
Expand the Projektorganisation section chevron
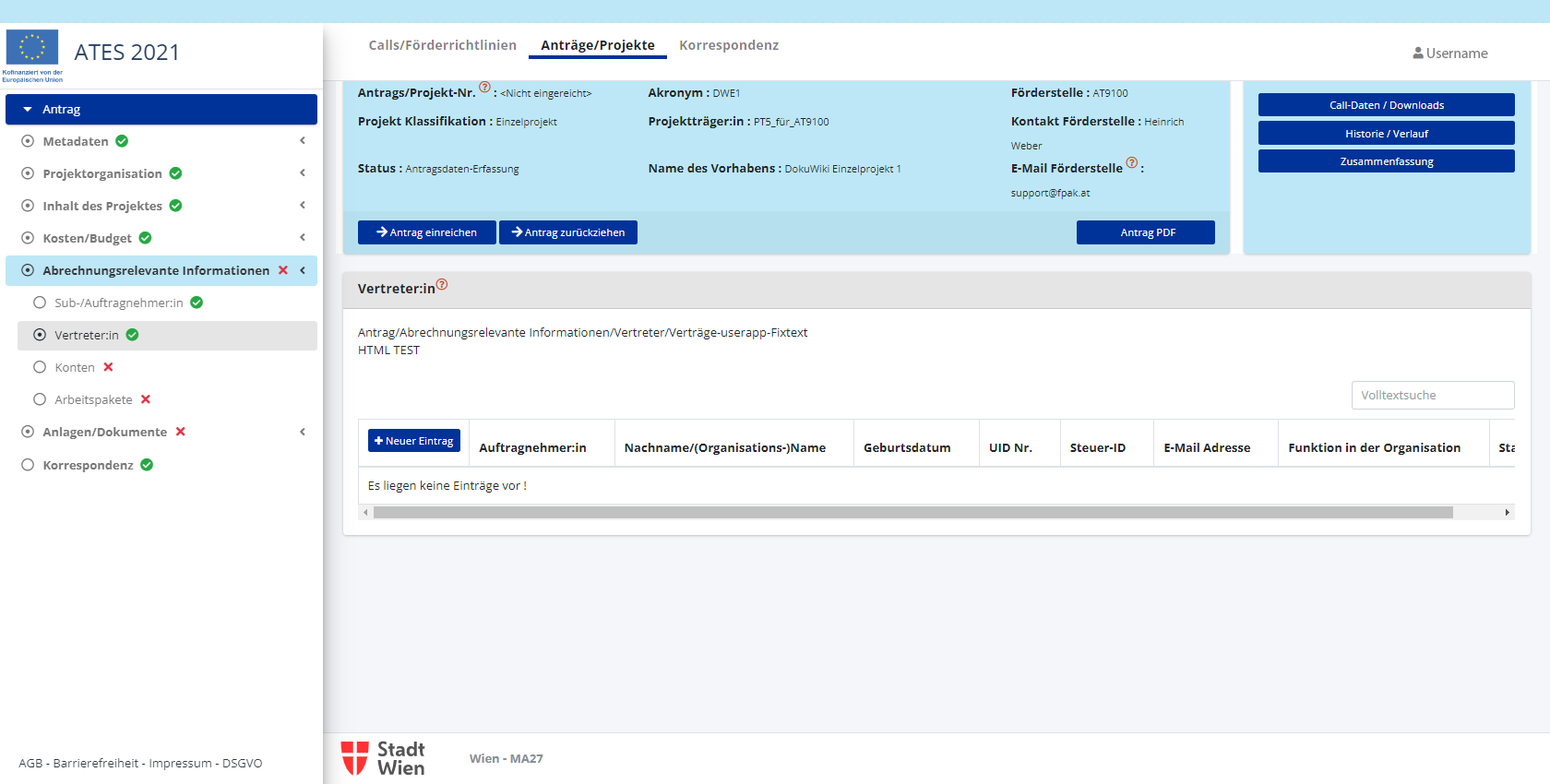302,173
